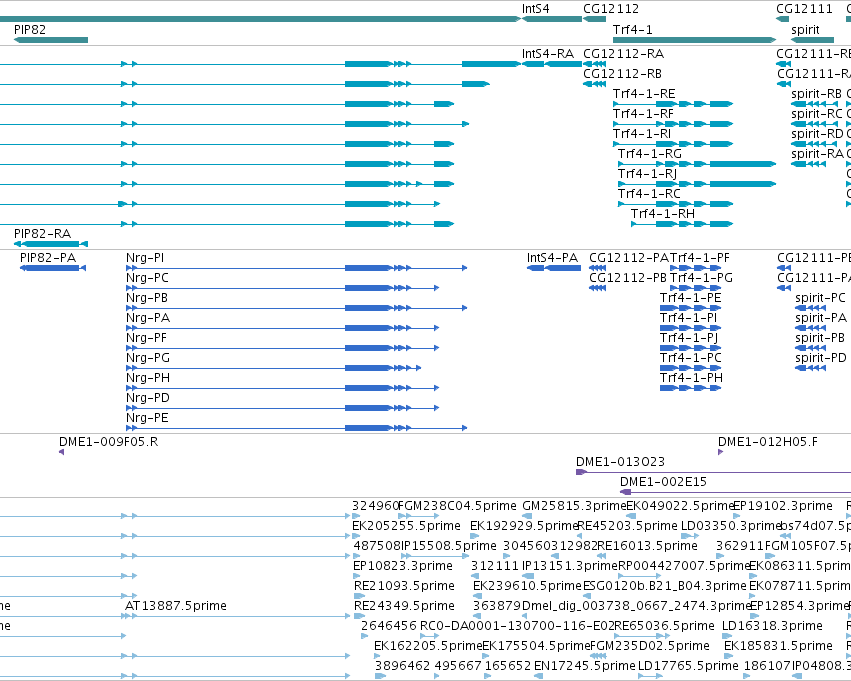The image size is (851, 681).
Task: Select the RE21093.5prime EST label
Action: tap(404, 585)
